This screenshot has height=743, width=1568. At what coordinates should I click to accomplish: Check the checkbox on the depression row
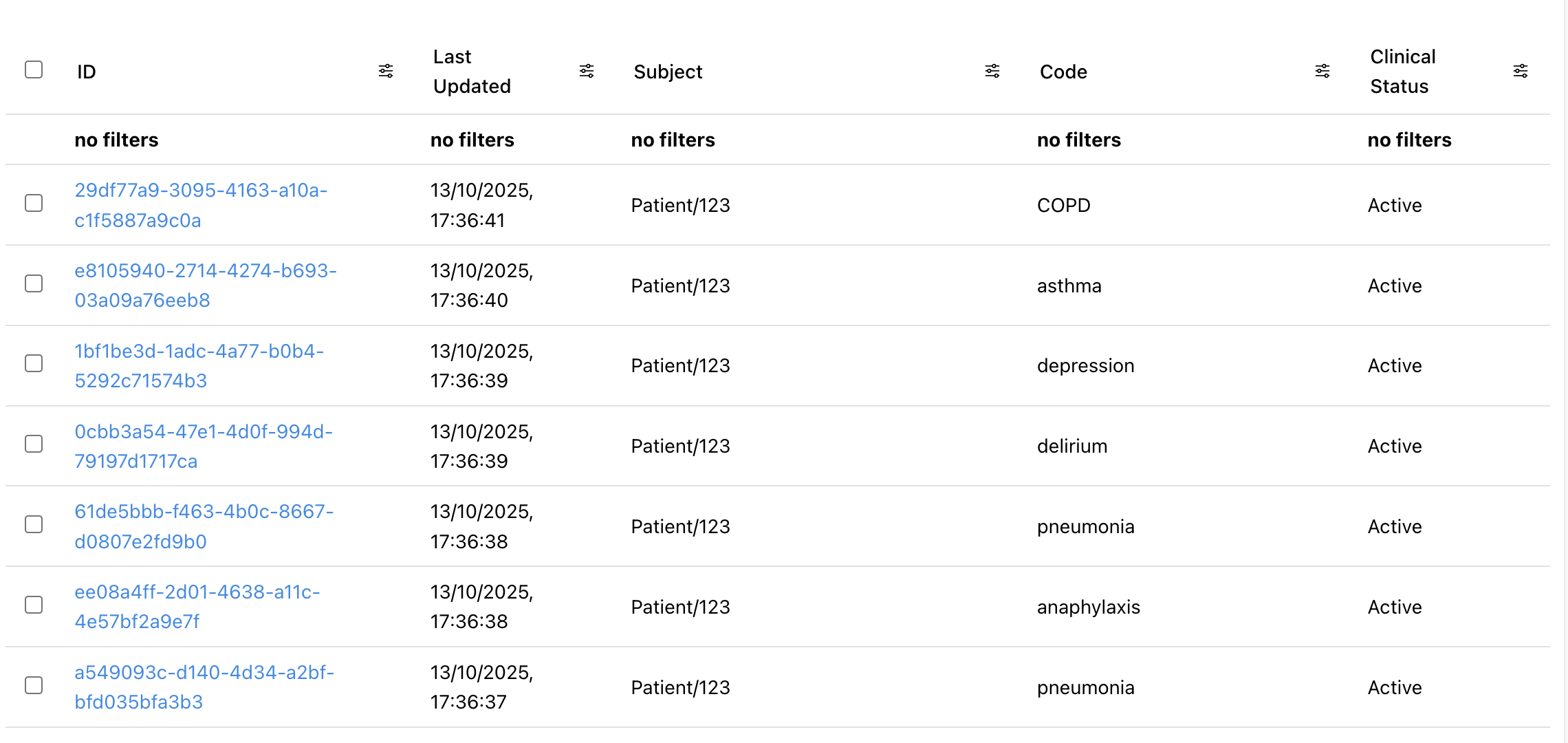pos(34,364)
